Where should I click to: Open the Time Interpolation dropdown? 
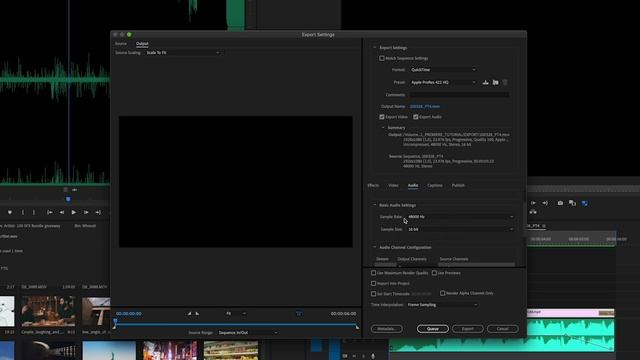coord(442,305)
